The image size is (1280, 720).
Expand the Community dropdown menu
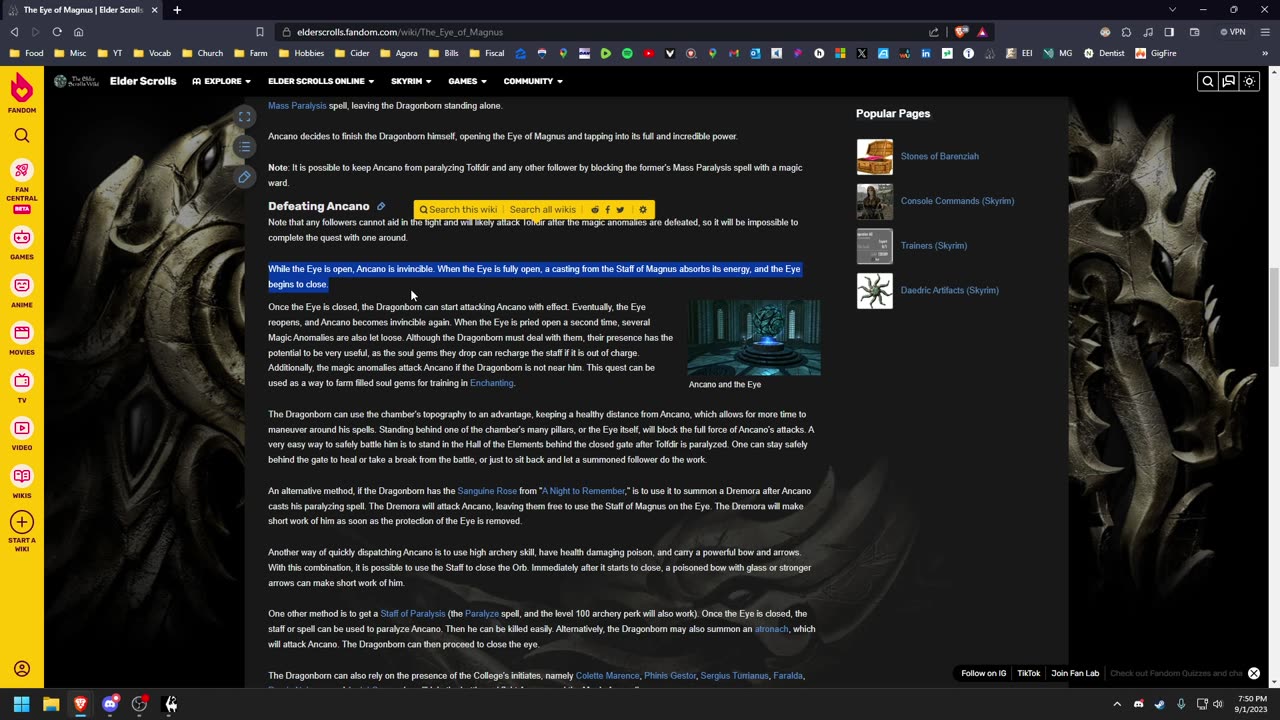click(x=533, y=81)
